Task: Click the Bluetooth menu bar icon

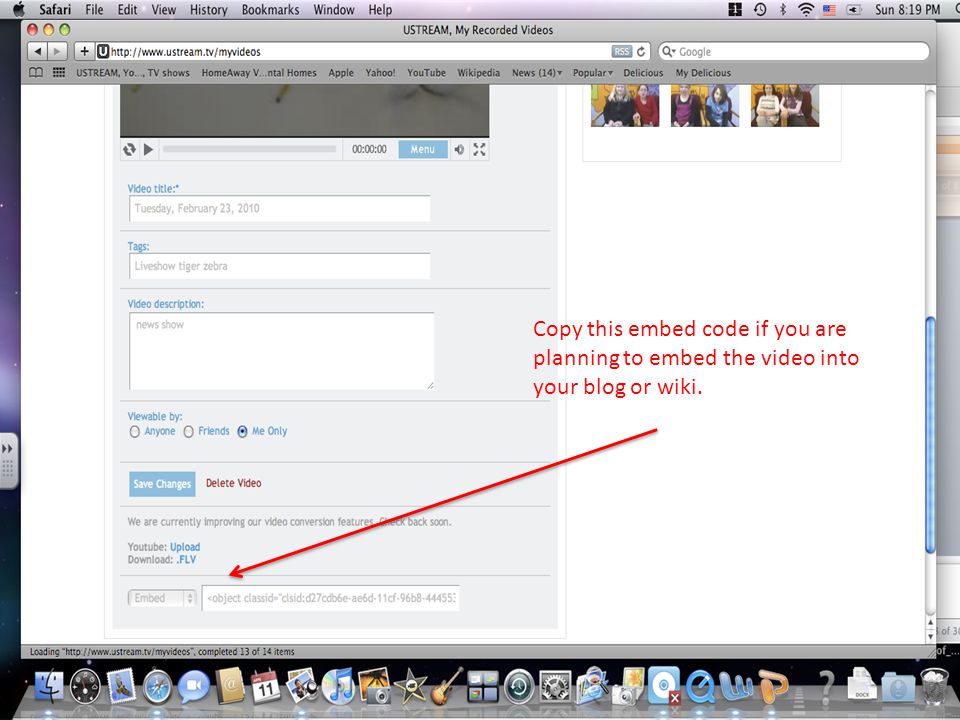Action: (782, 9)
